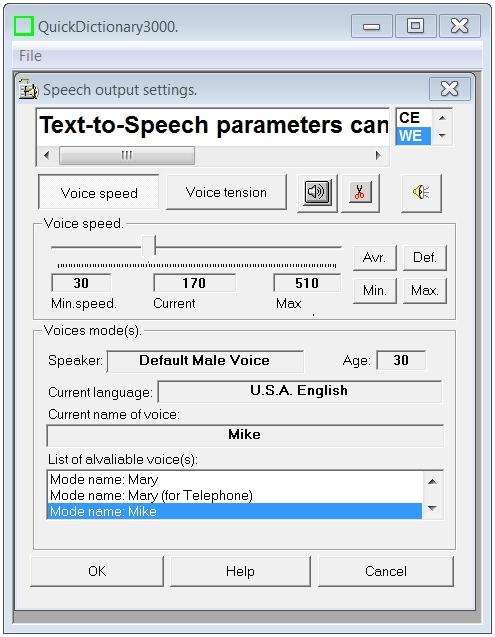Viewport: 495px width, 637px height.
Task: Close the Speech output settings dialog
Action: tap(449, 89)
